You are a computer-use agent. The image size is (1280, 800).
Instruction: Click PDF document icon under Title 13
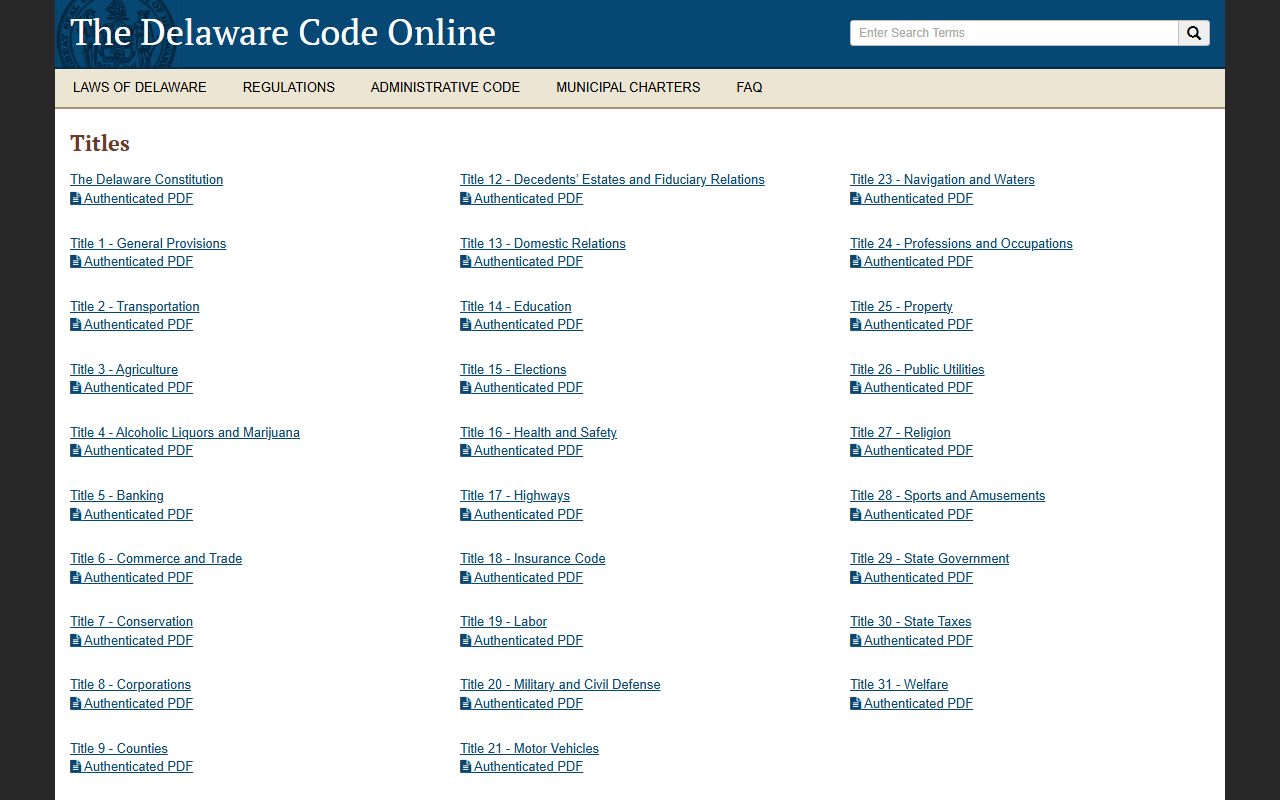pos(466,261)
